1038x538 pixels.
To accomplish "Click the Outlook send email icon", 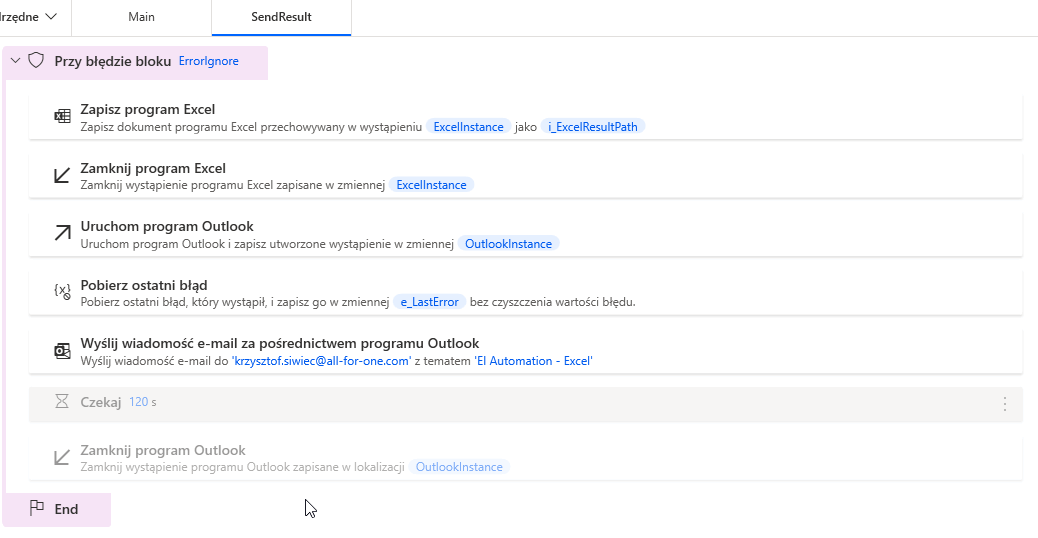I will point(62,350).
